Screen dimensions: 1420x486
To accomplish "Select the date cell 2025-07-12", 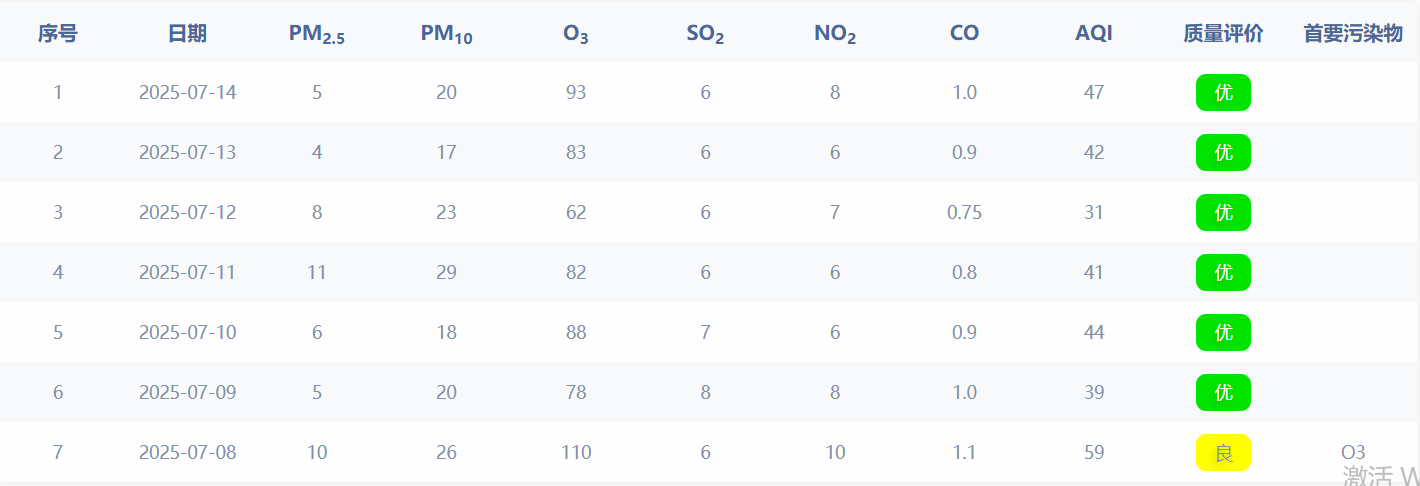I will (x=187, y=212).
